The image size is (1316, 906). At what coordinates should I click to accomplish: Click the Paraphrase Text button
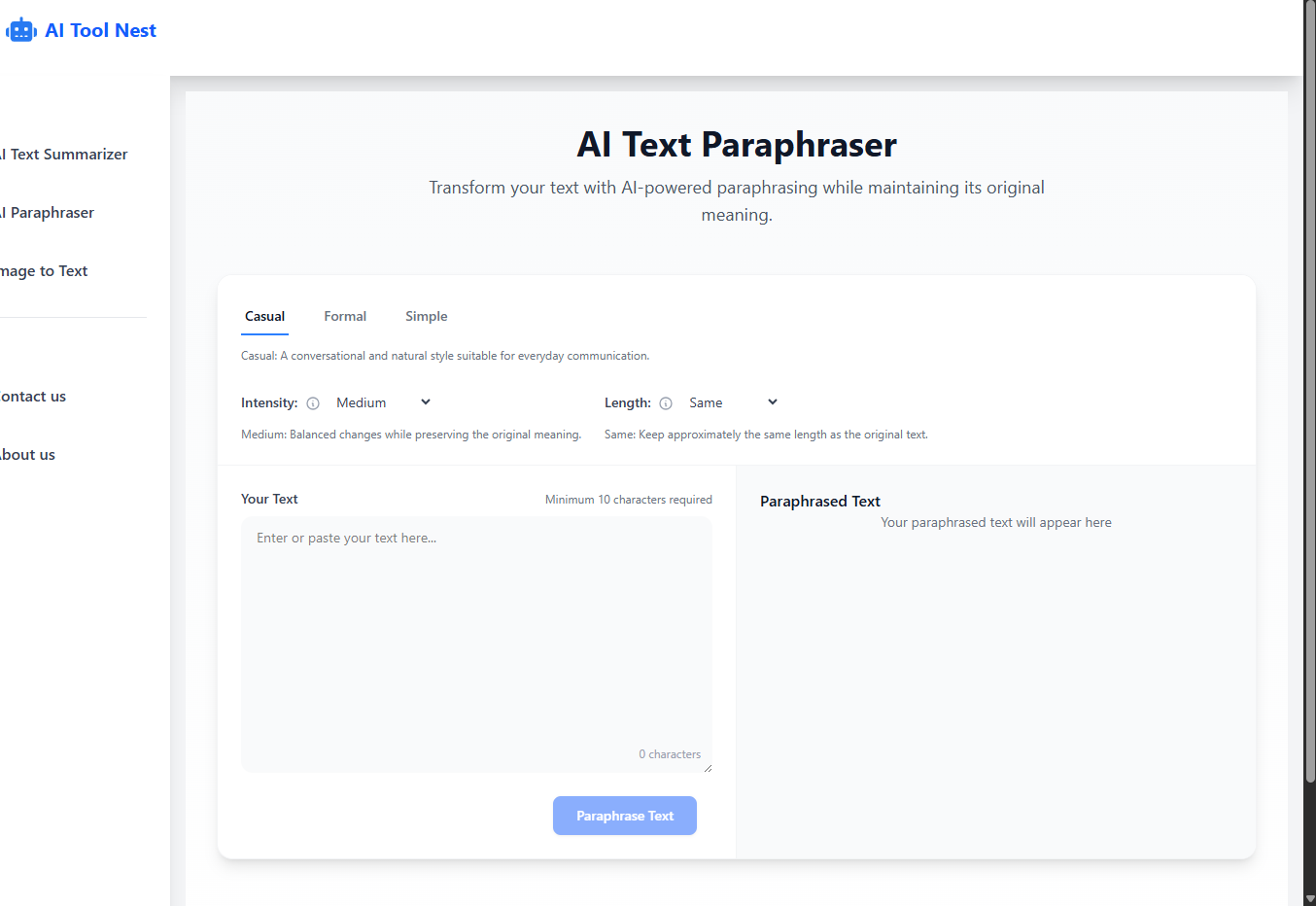(624, 816)
